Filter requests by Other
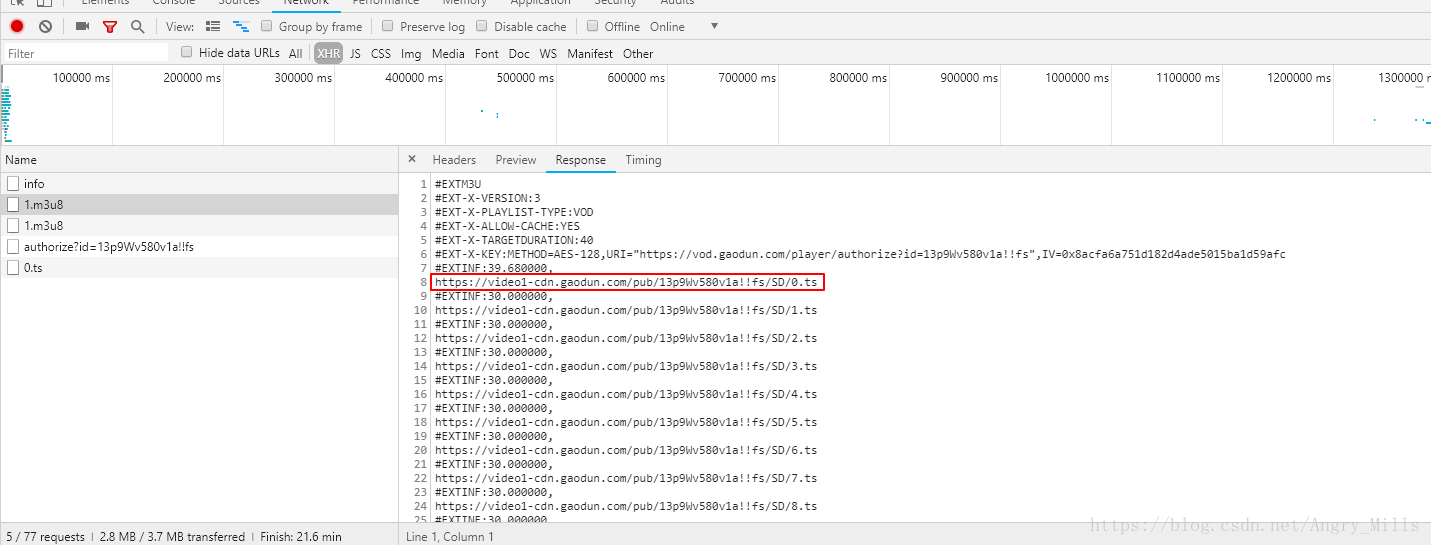Screen dimensions: 1431x545 tap(638, 54)
